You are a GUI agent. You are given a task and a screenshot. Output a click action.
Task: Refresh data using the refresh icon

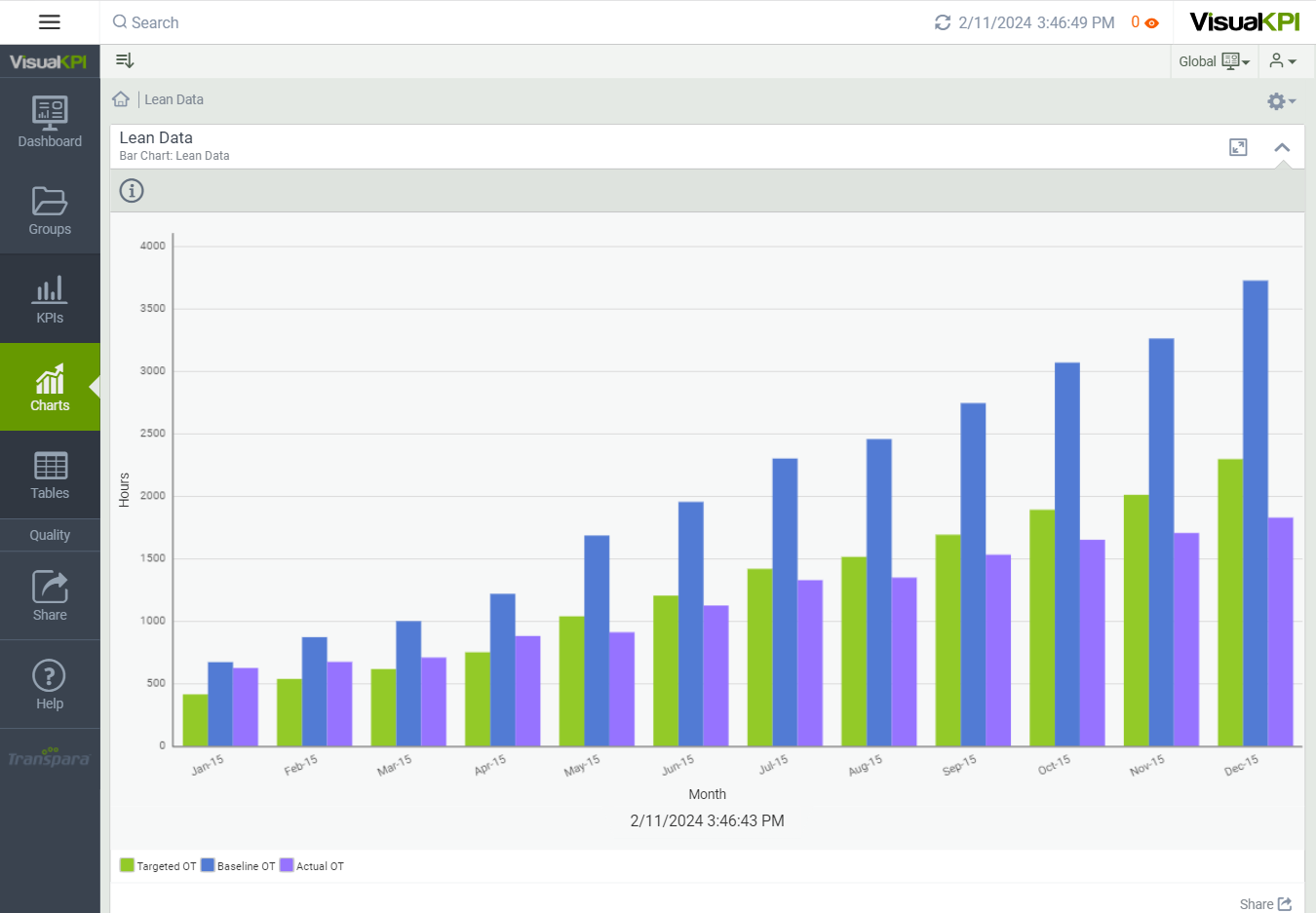pos(942,22)
